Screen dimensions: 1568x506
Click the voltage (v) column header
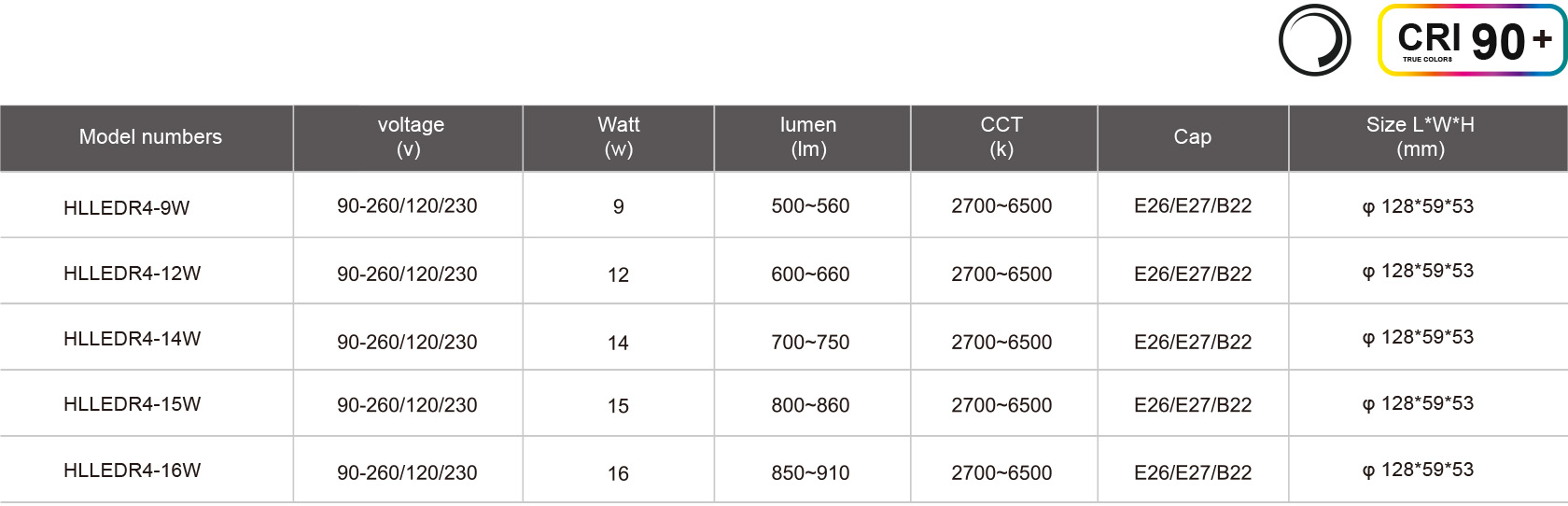coord(410,137)
